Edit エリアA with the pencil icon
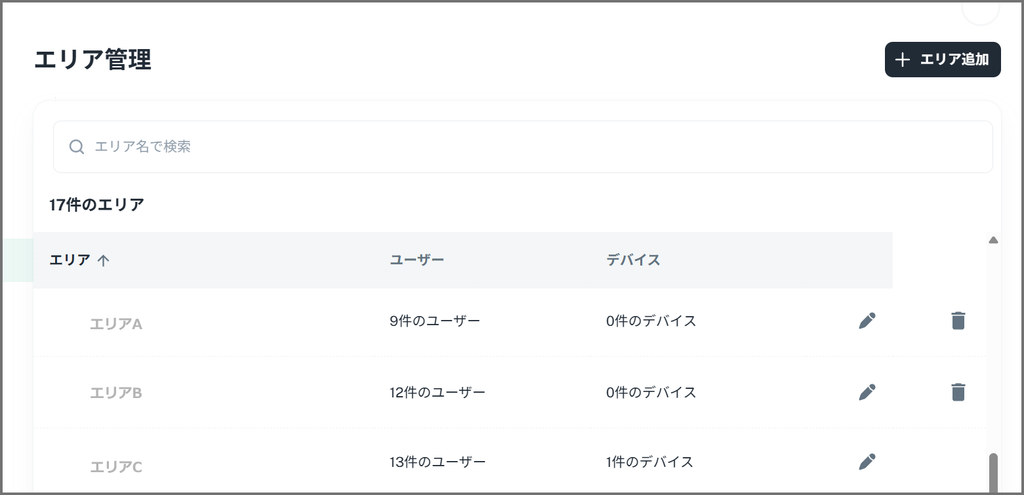Viewport: 1024px width, 495px height. click(x=867, y=321)
